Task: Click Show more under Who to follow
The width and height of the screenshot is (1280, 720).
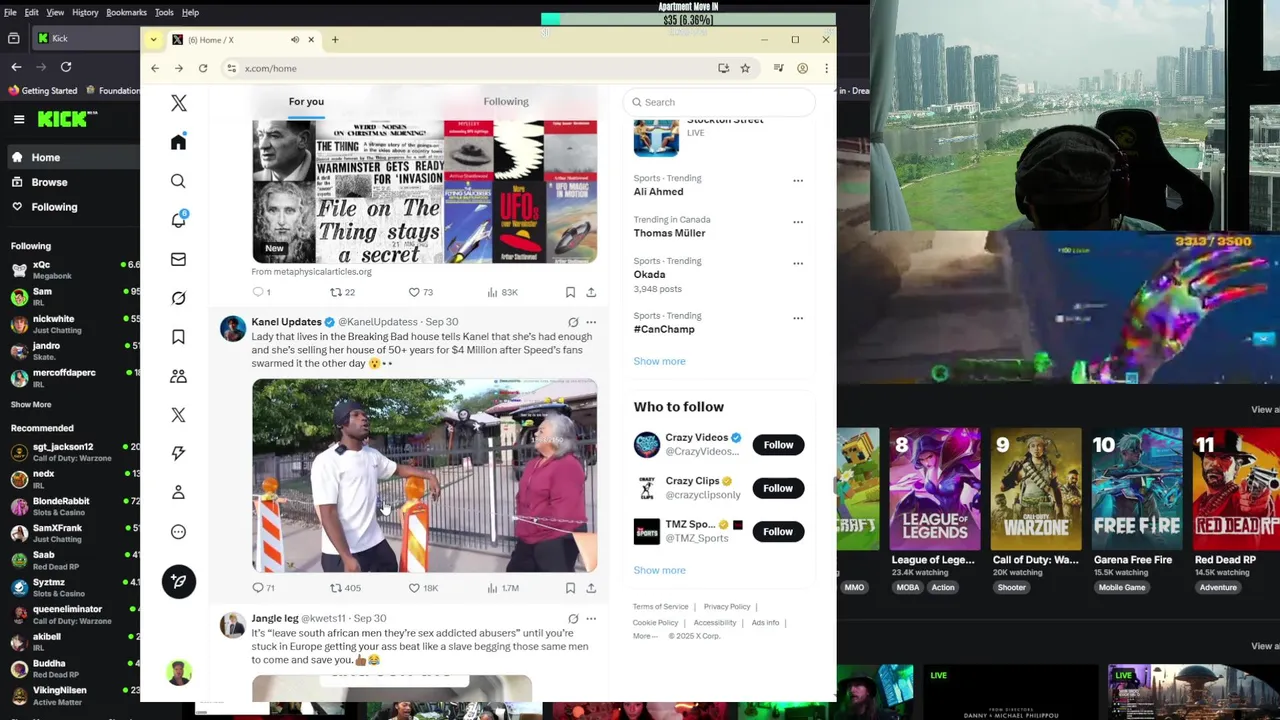Action: [x=659, y=570]
